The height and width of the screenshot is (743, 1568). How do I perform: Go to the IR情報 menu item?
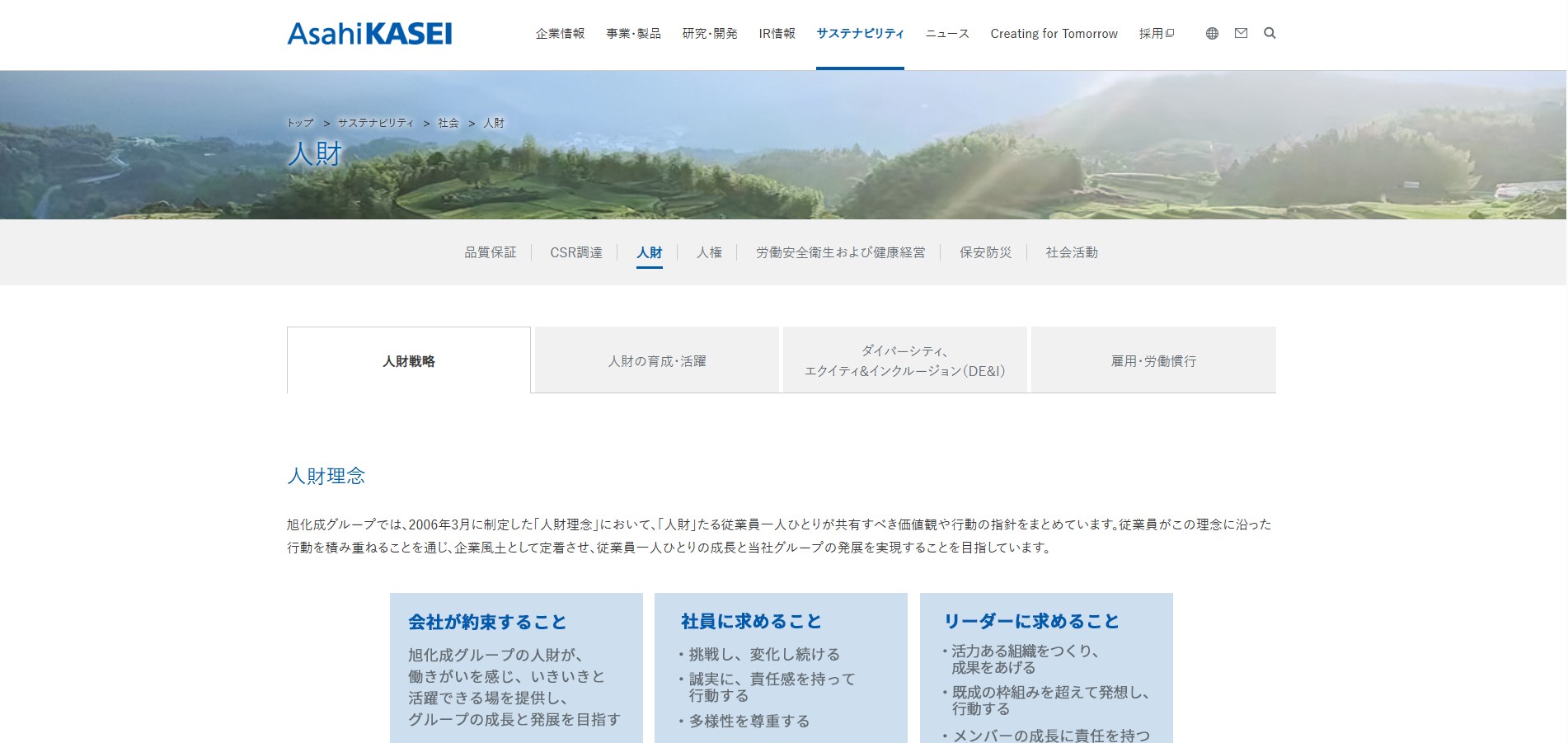(x=777, y=34)
